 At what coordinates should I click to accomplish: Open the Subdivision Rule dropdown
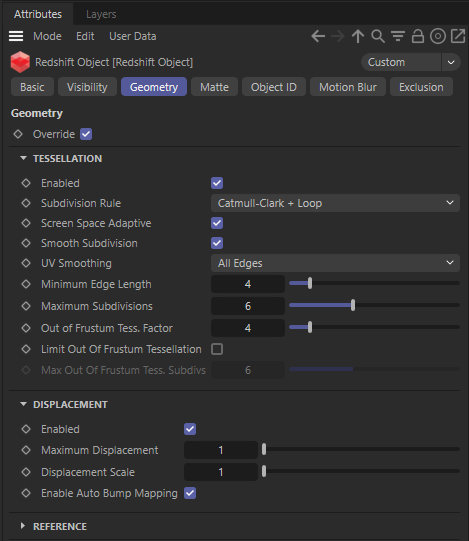(335, 203)
